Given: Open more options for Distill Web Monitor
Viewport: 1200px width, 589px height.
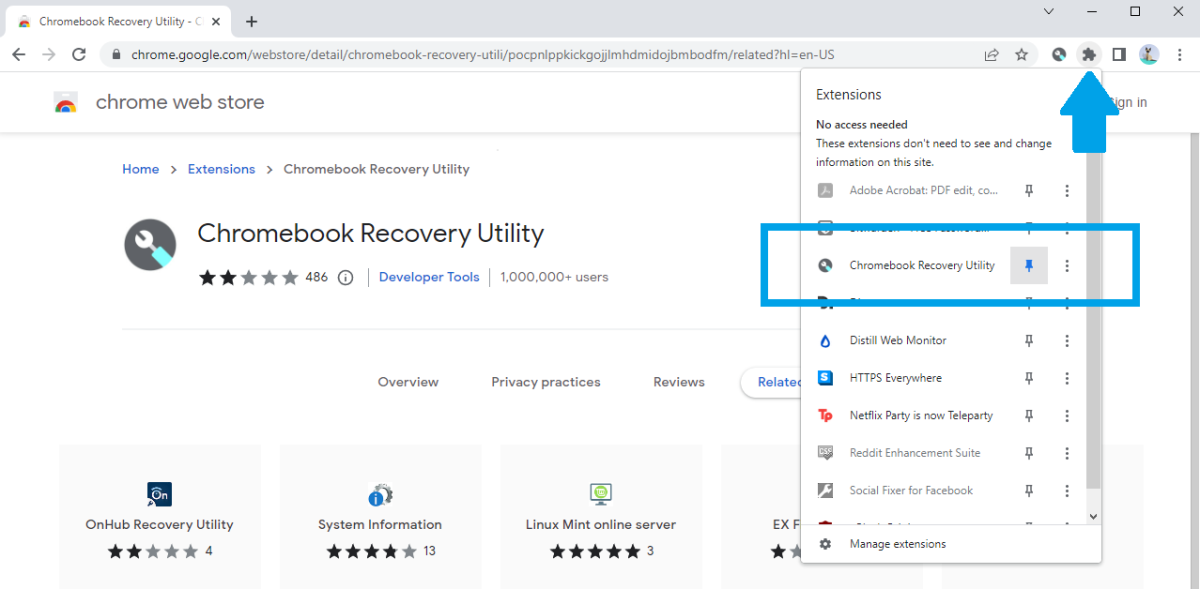Looking at the screenshot, I should [1067, 341].
